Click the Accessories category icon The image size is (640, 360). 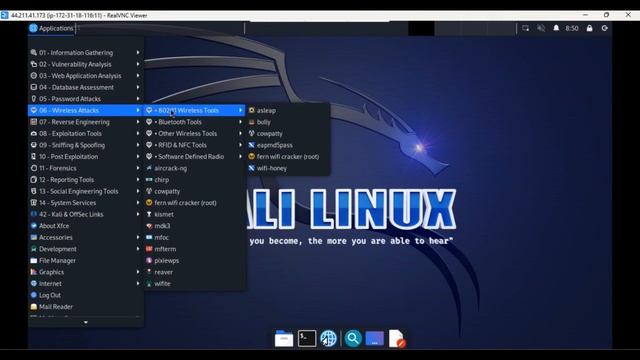click(34, 237)
